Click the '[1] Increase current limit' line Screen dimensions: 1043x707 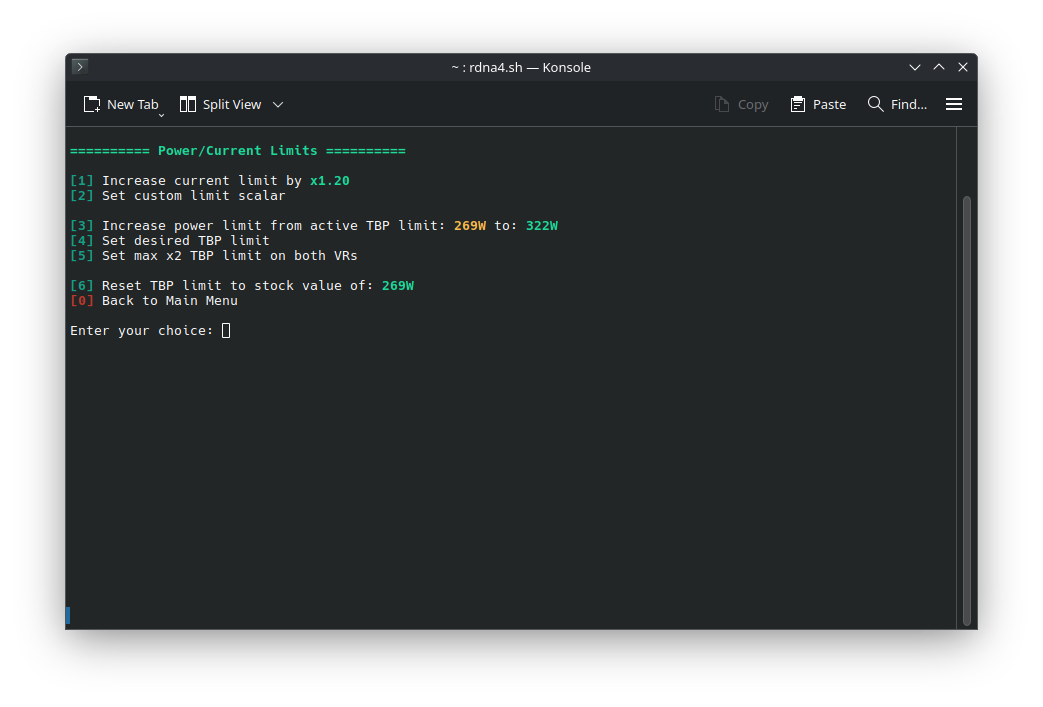tap(210, 181)
